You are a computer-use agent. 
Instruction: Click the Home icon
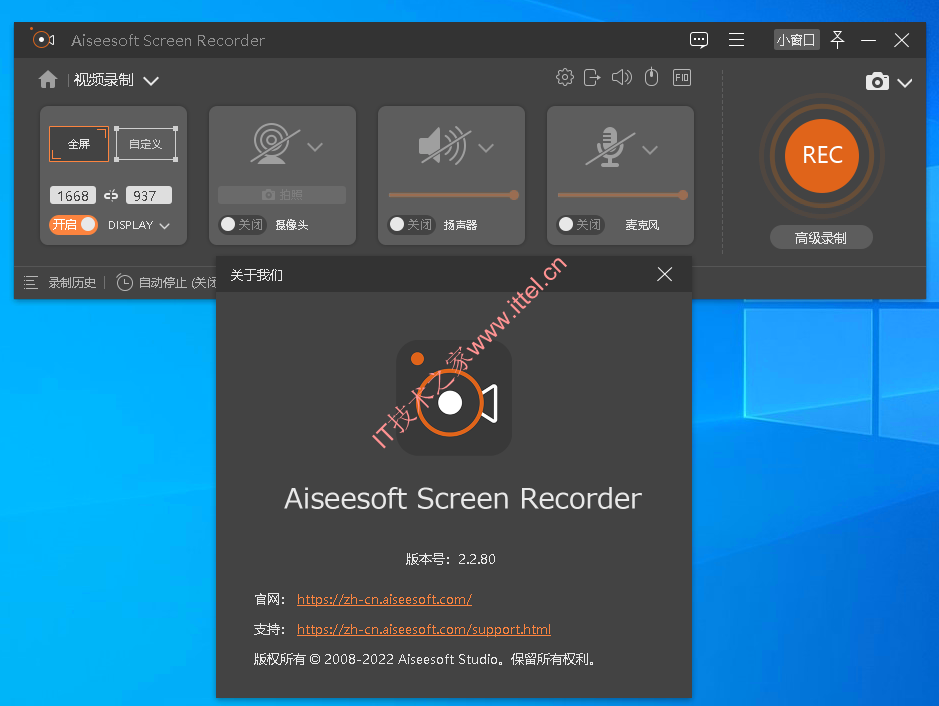point(48,80)
